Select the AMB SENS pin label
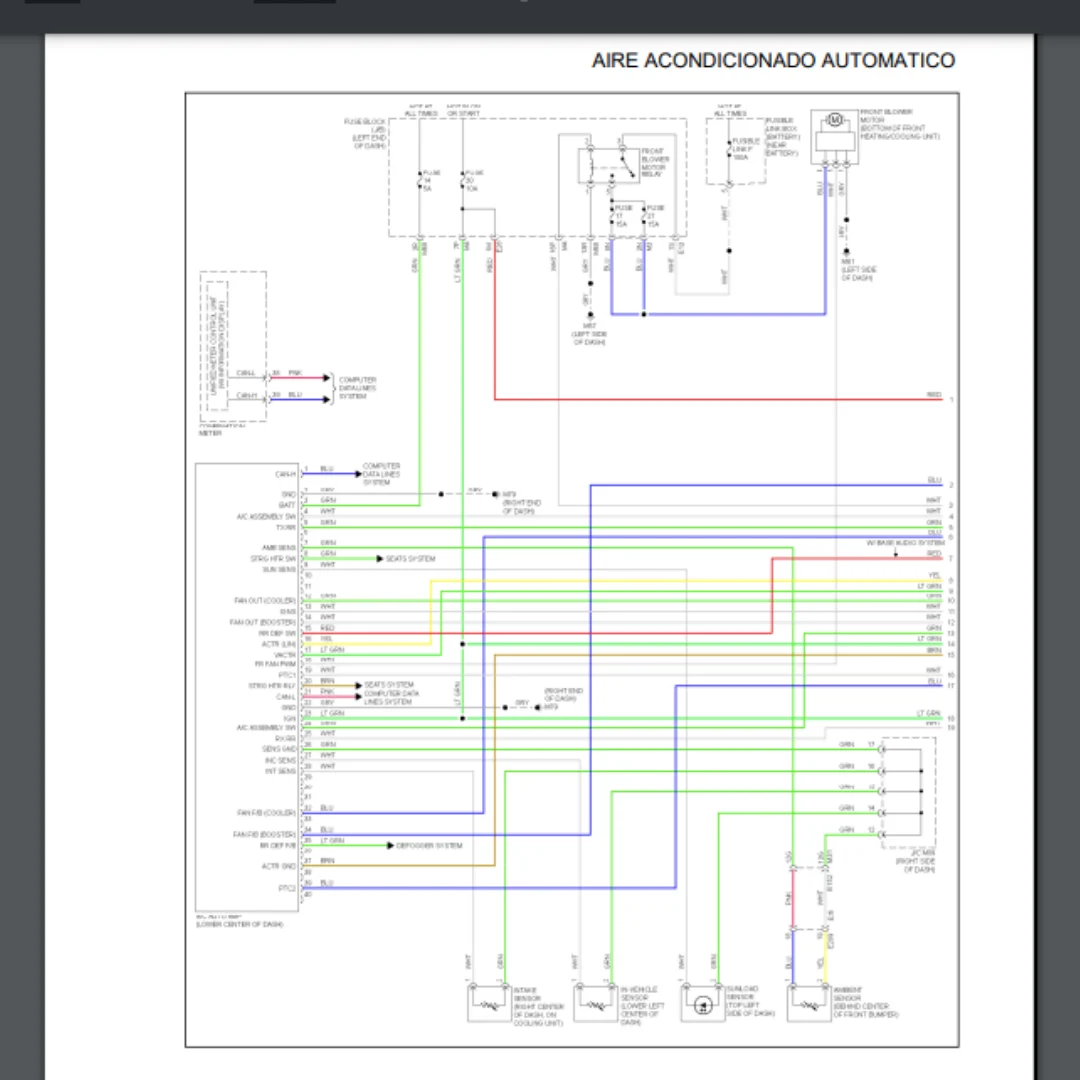 (278, 548)
